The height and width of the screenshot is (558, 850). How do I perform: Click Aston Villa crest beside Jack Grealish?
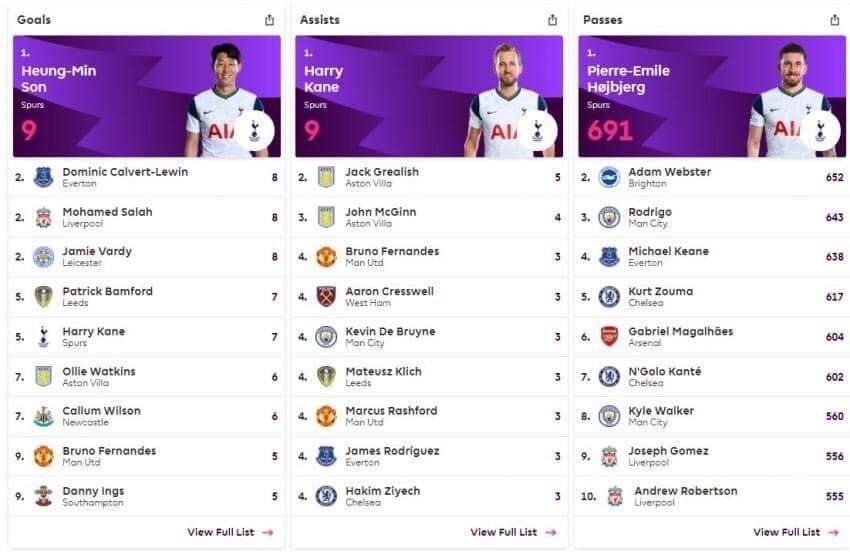pos(326,177)
